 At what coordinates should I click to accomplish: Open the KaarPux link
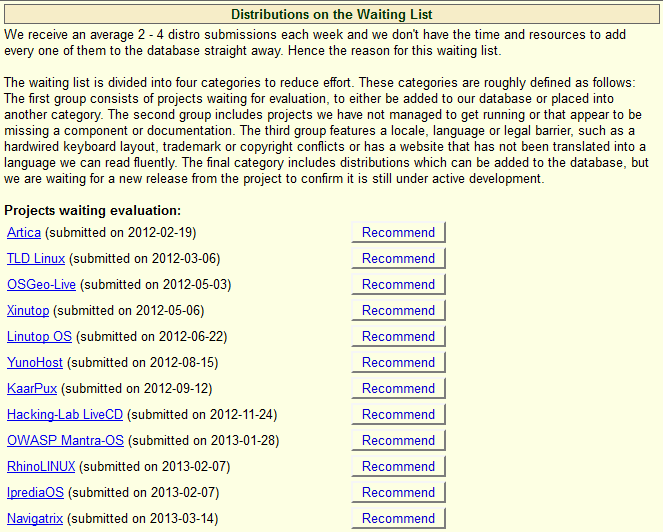32,388
